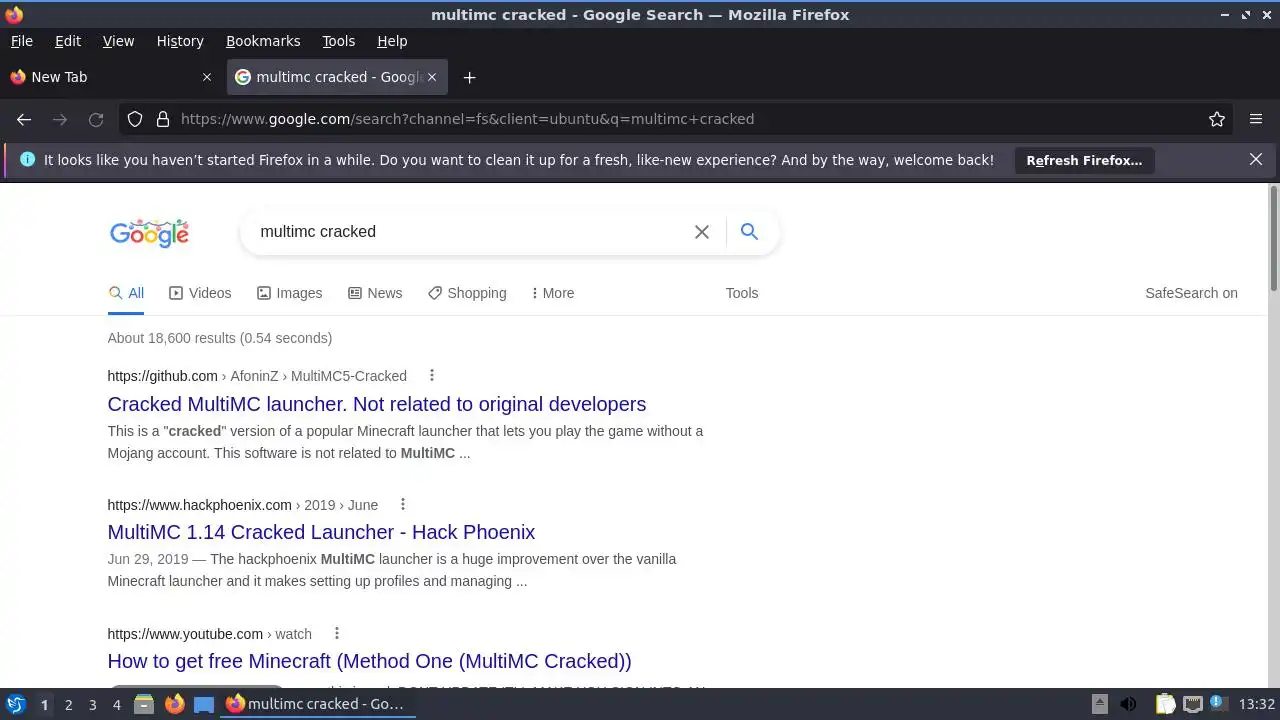Open the Tools search options

(742, 293)
